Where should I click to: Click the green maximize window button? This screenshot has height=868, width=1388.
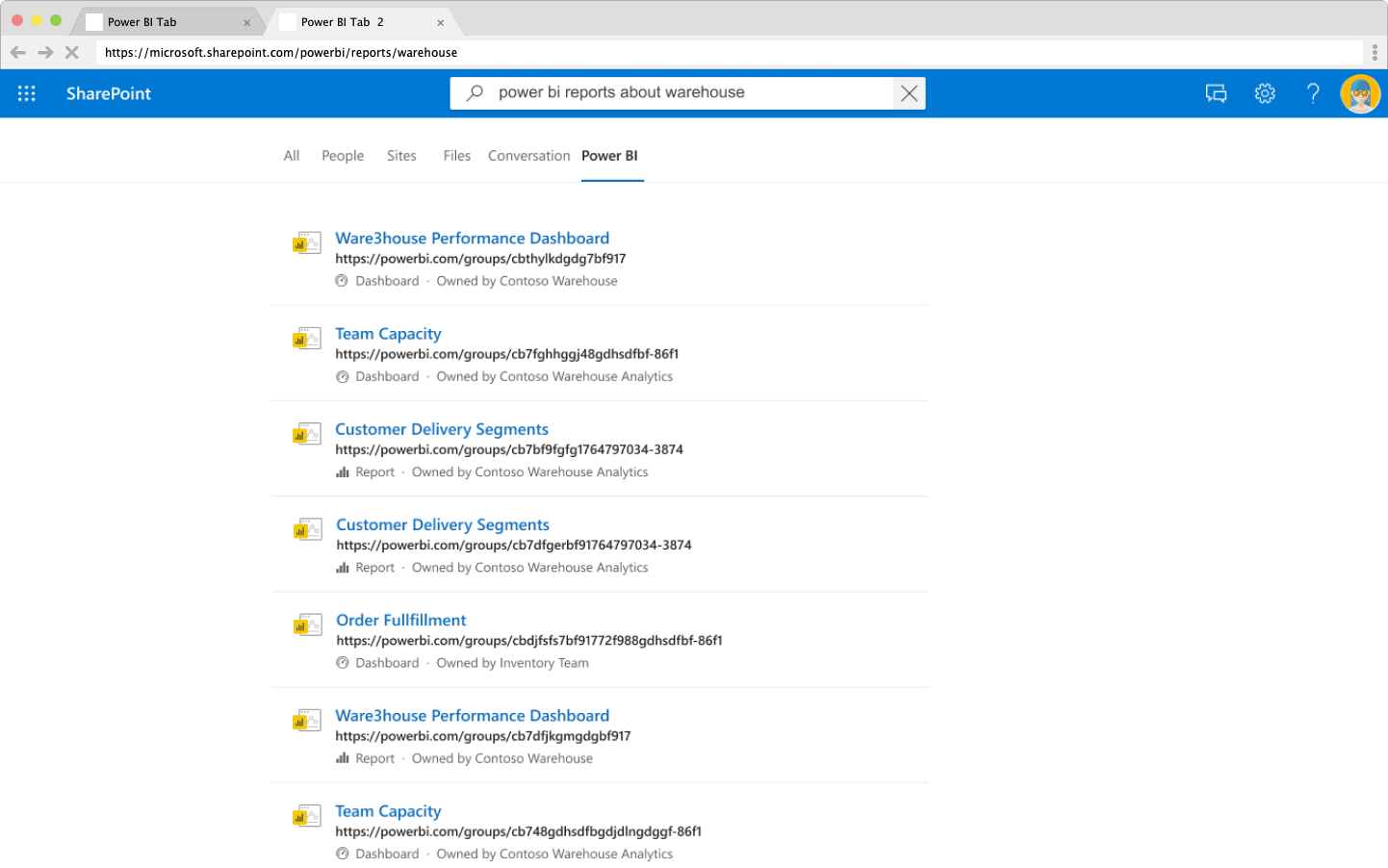(56, 20)
